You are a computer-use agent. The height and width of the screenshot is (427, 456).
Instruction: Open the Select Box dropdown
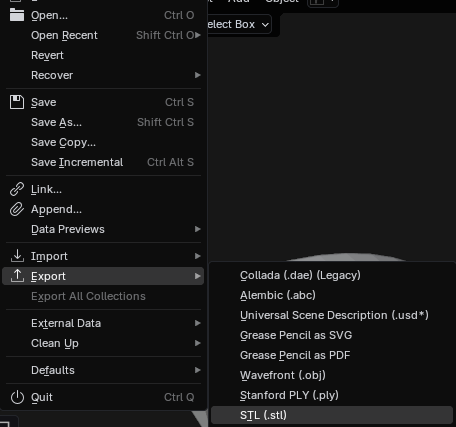[238, 24]
